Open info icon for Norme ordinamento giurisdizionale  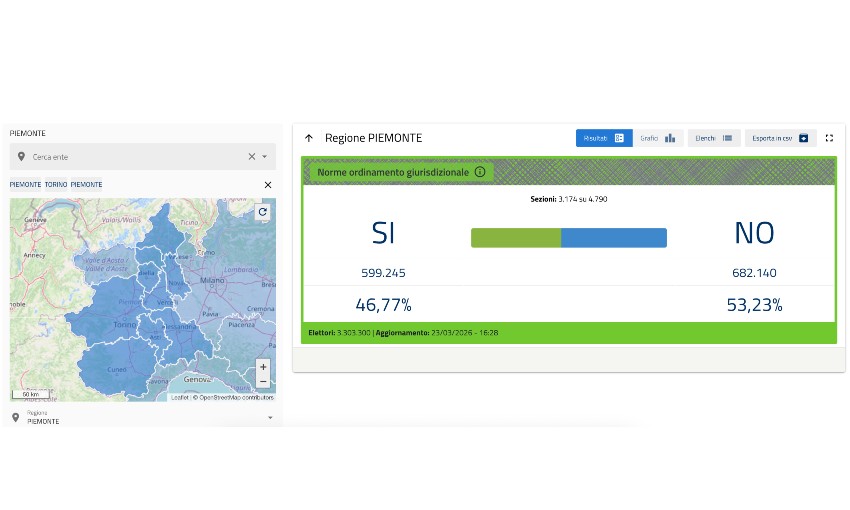pyautogui.click(x=480, y=172)
